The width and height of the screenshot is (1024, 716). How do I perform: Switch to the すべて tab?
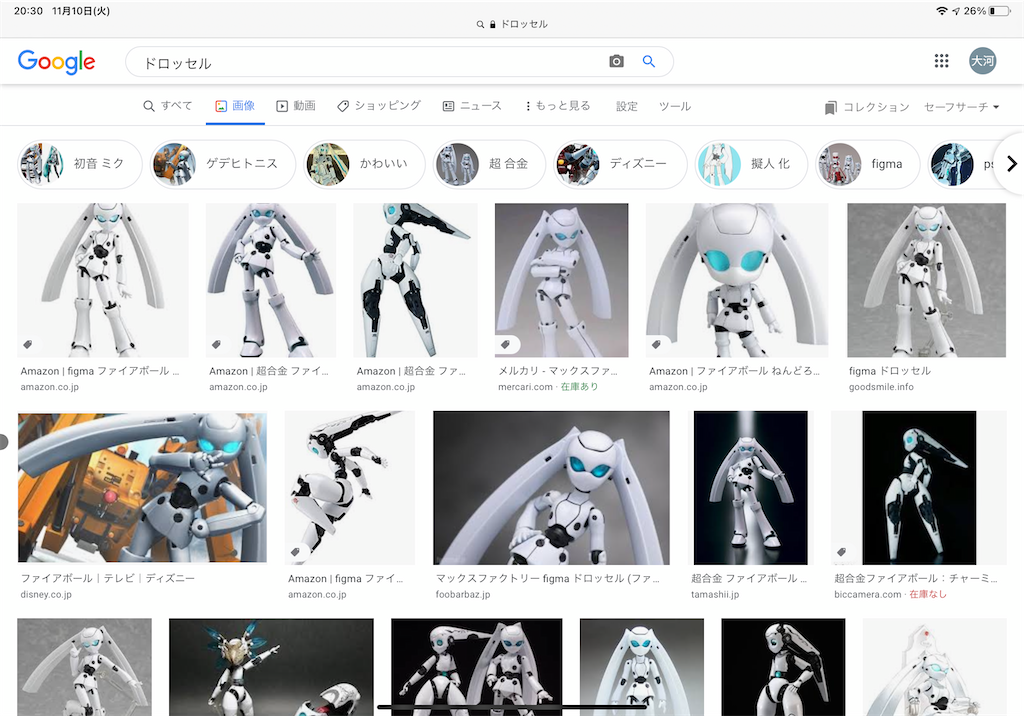point(168,106)
